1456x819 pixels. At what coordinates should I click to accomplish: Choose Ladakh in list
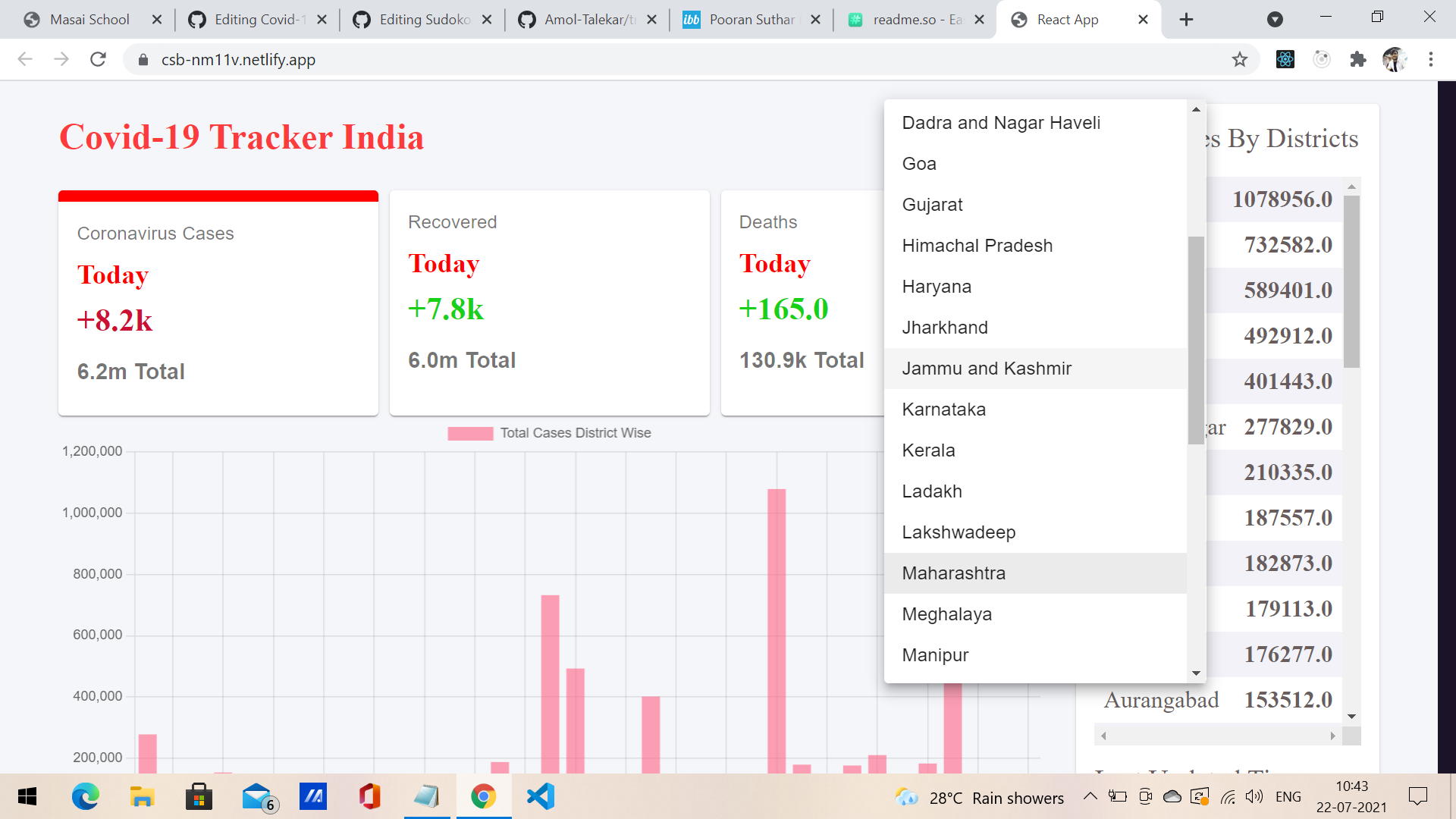coord(1035,491)
